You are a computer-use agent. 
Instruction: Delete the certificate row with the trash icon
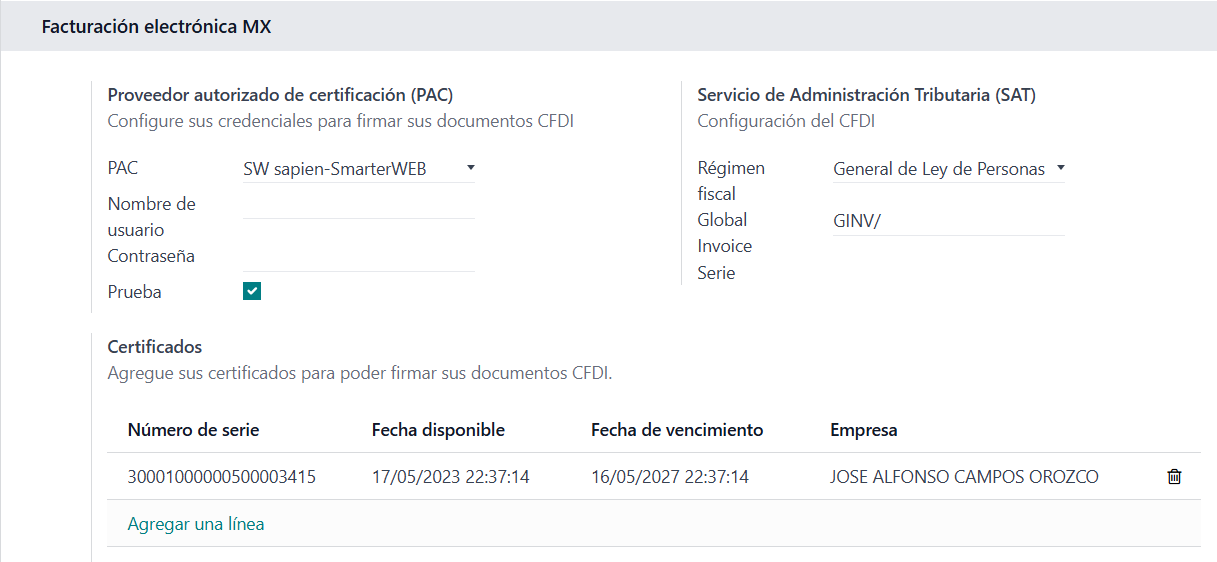point(1174,477)
